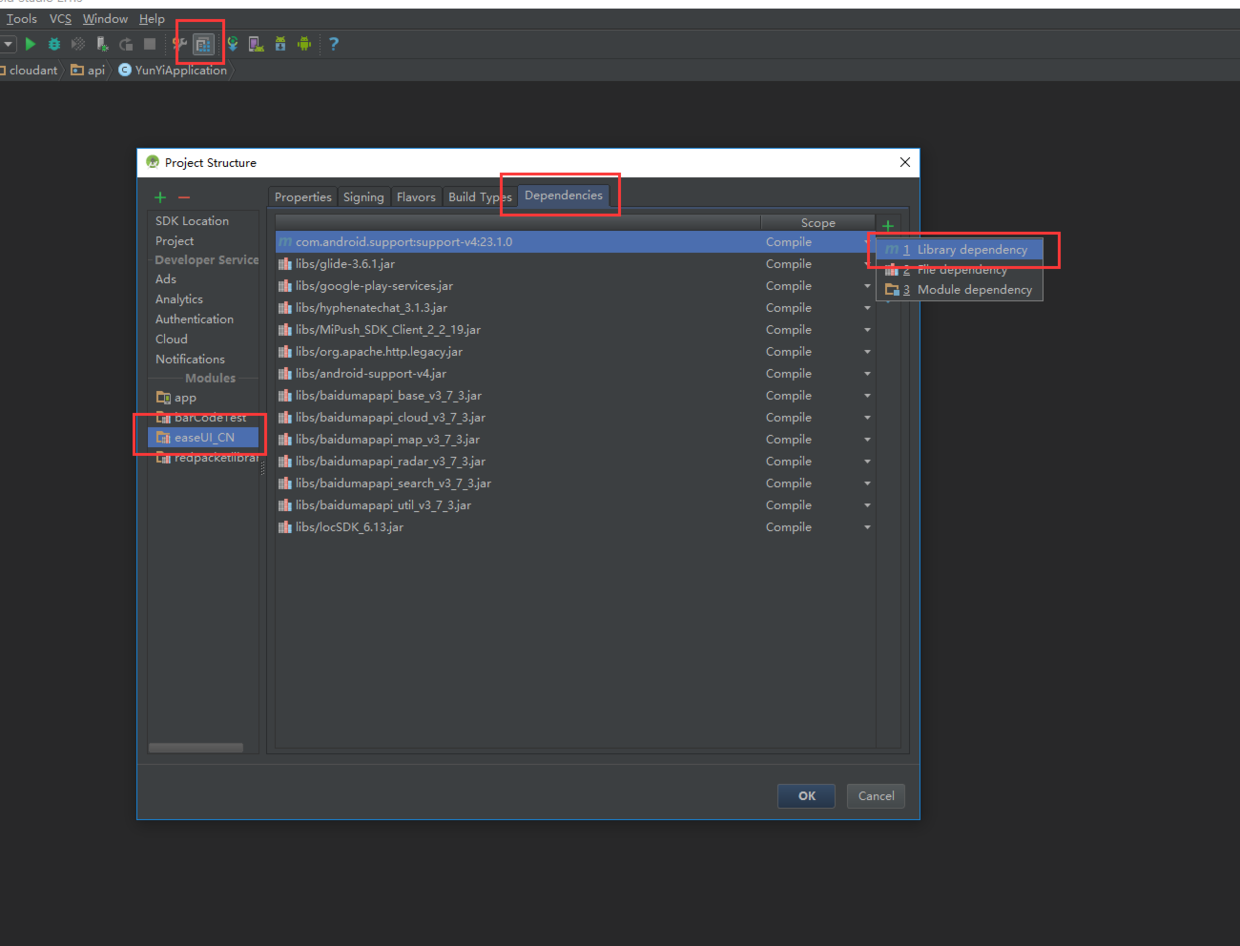Click the Scope column header
The height and width of the screenshot is (946, 1240).
click(x=818, y=223)
